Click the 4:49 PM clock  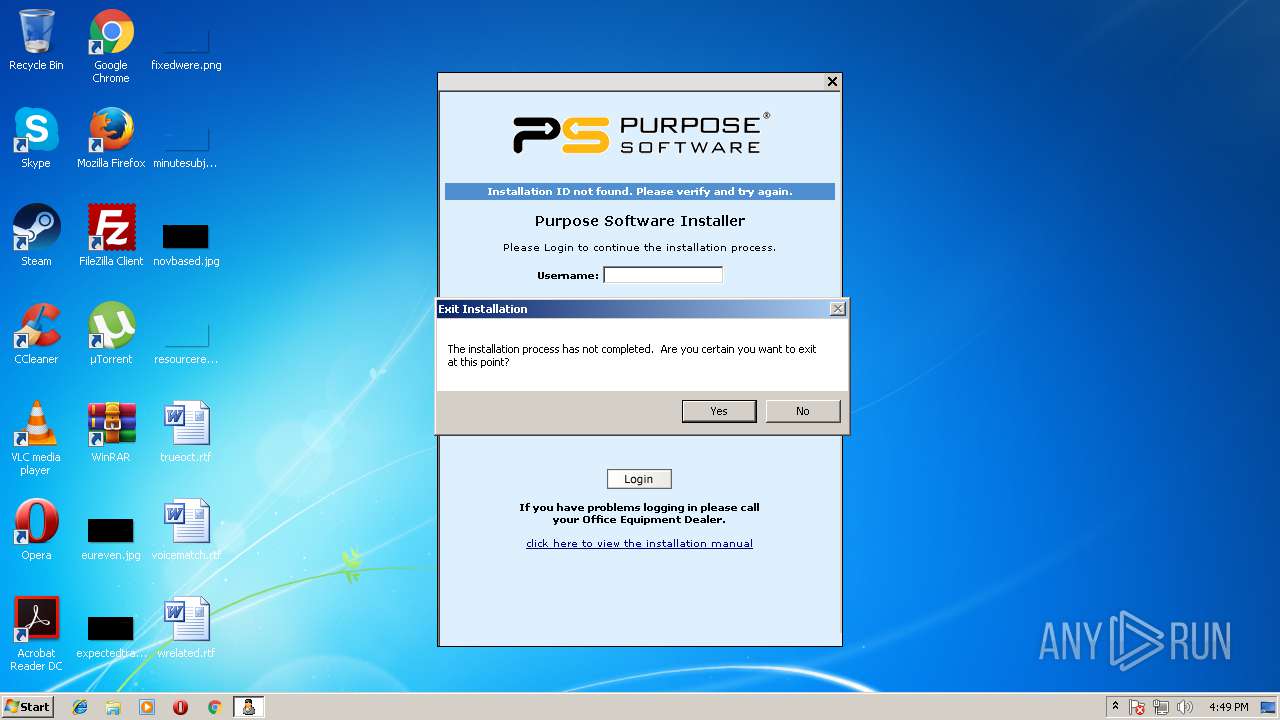point(1228,707)
